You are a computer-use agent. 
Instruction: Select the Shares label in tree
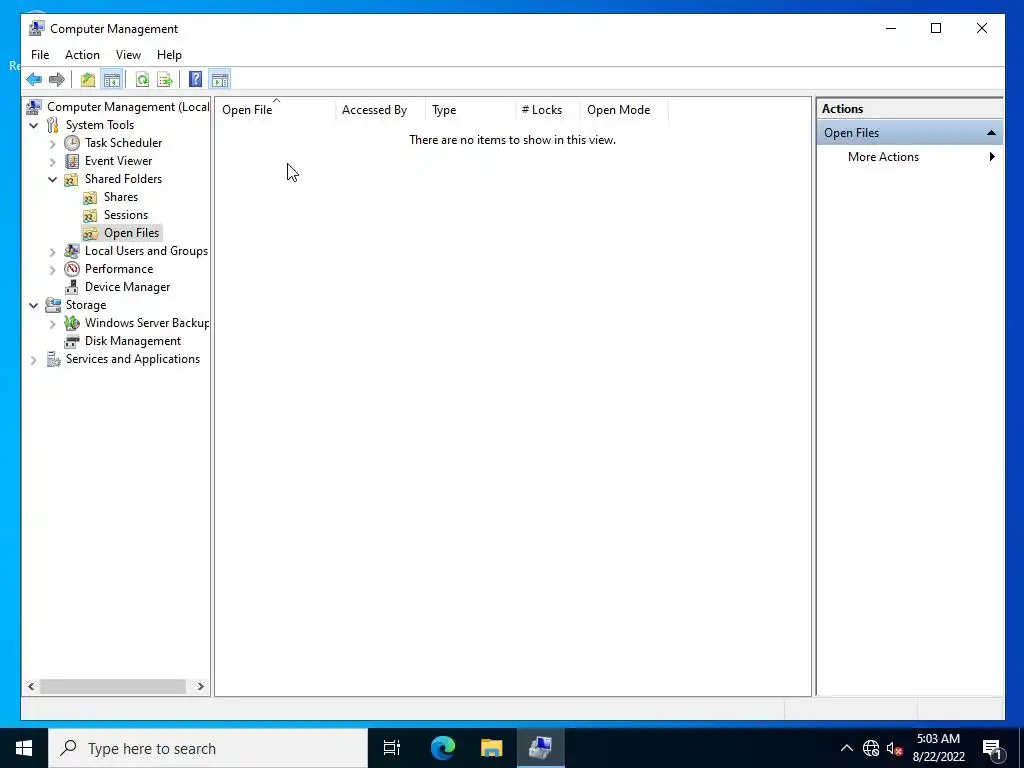click(121, 197)
